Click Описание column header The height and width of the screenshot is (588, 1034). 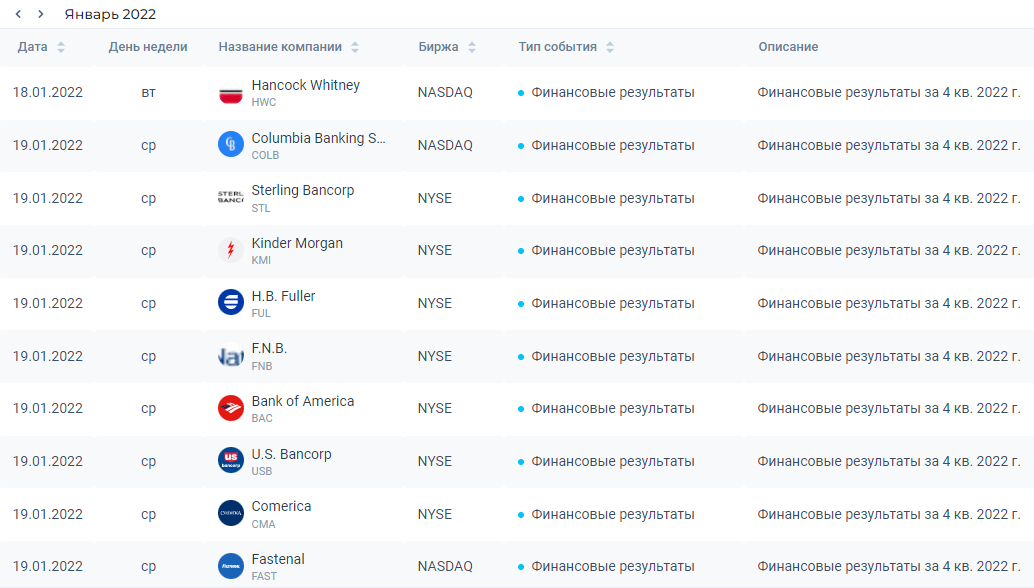[788, 47]
